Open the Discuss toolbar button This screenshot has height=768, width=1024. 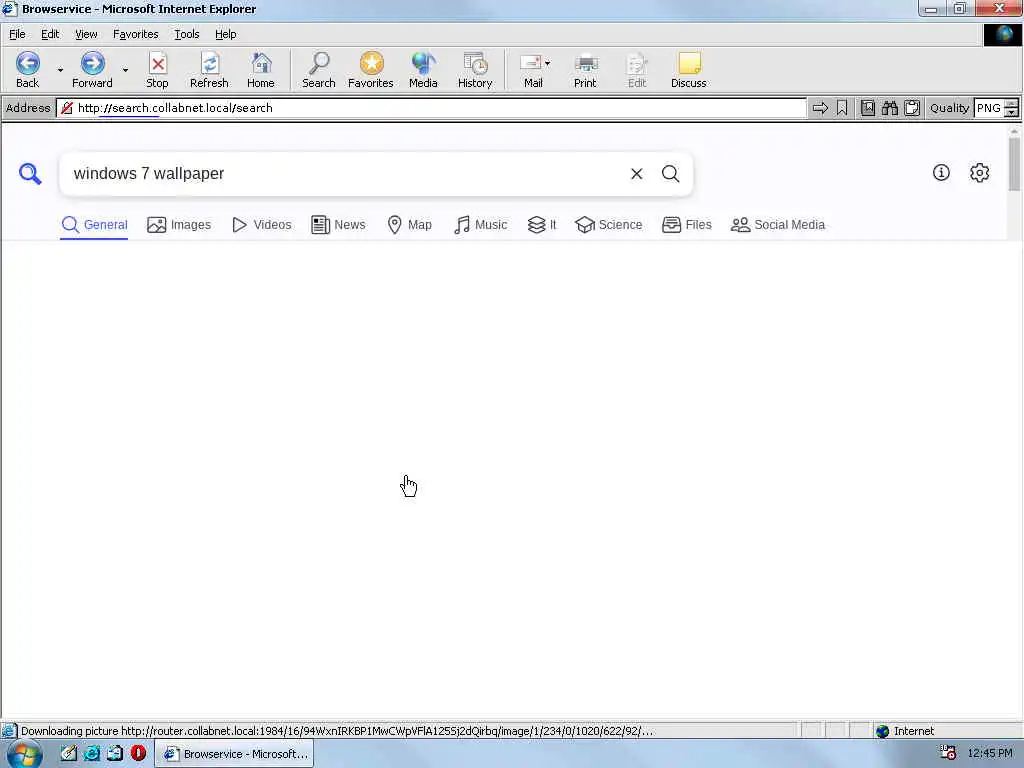point(688,70)
